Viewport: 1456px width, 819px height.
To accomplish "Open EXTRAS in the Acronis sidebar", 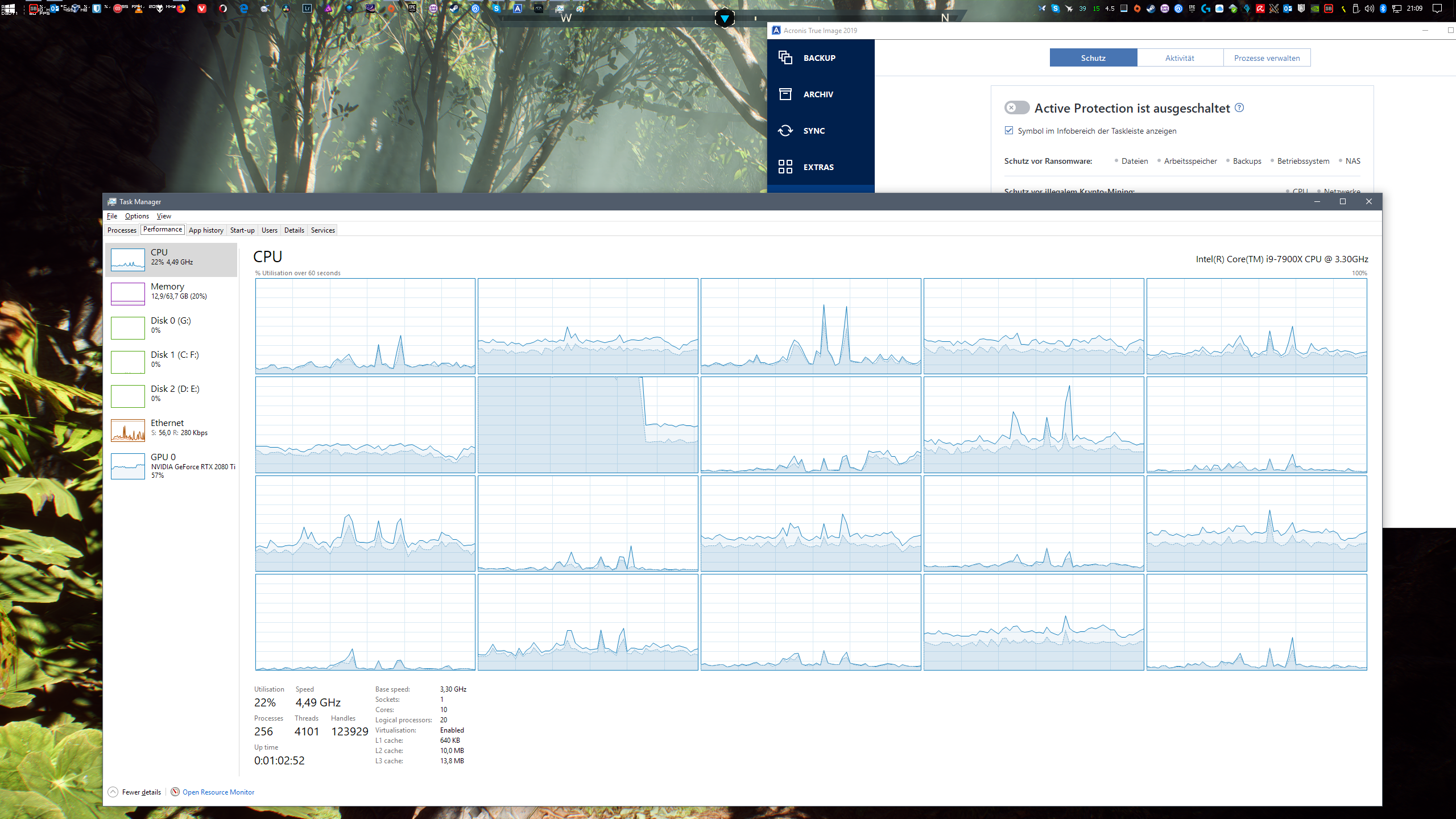I will 818,167.
